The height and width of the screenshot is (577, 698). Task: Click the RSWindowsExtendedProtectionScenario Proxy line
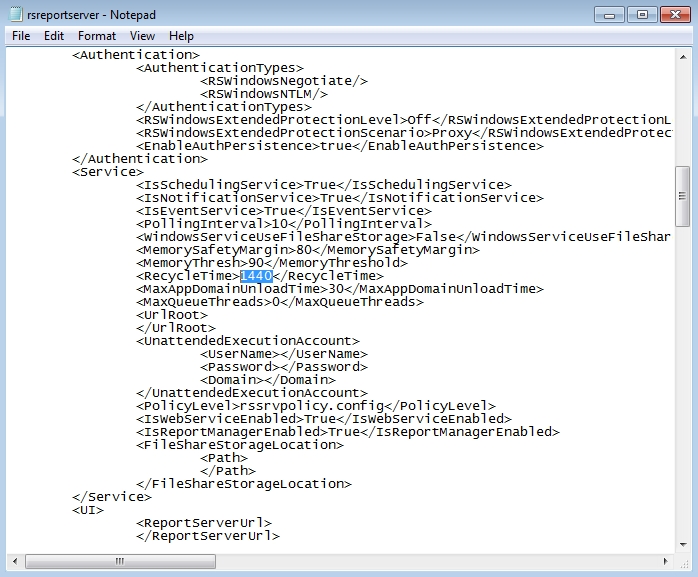[404, 133]
